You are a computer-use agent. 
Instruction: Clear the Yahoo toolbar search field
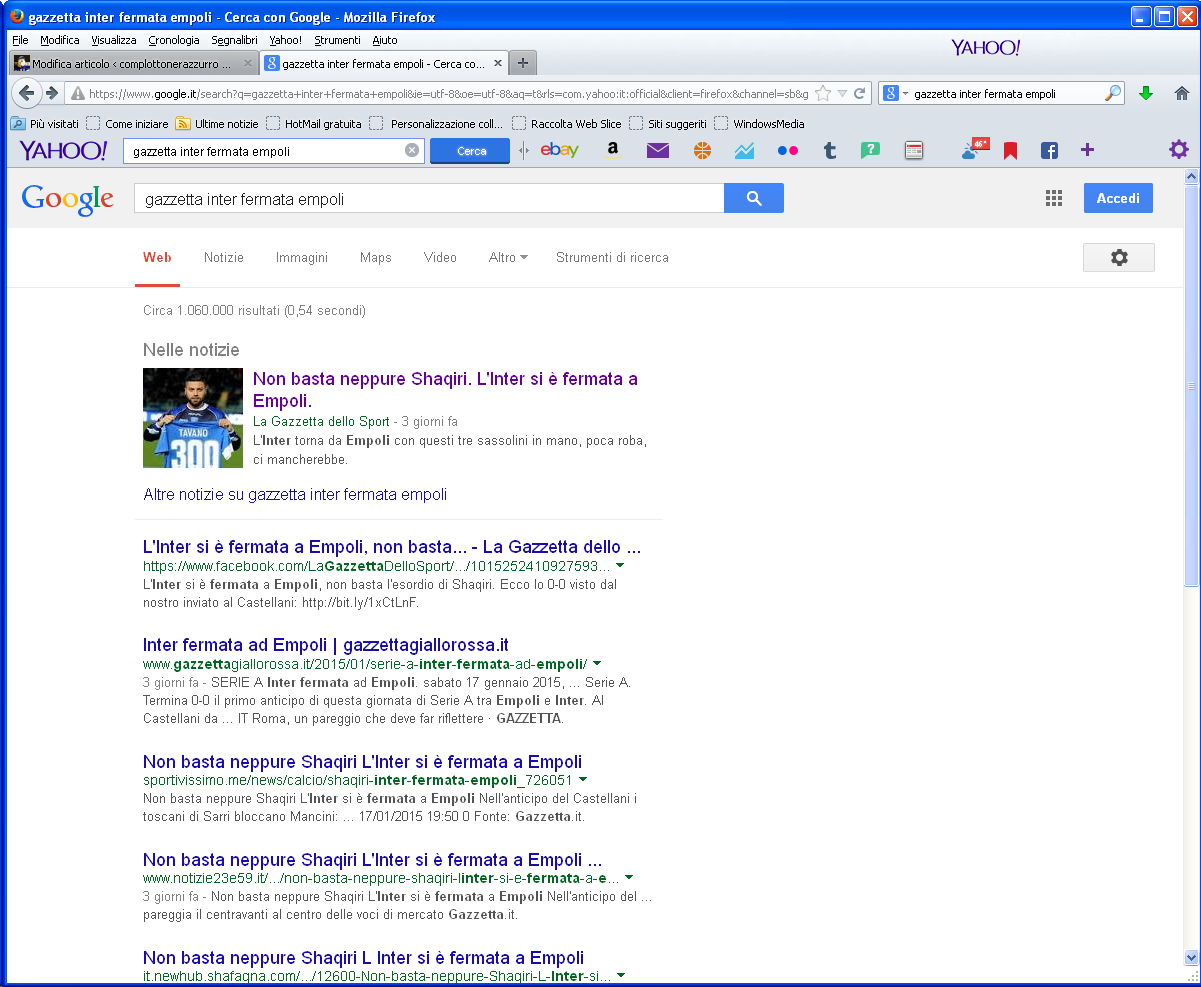coord(412,151)
